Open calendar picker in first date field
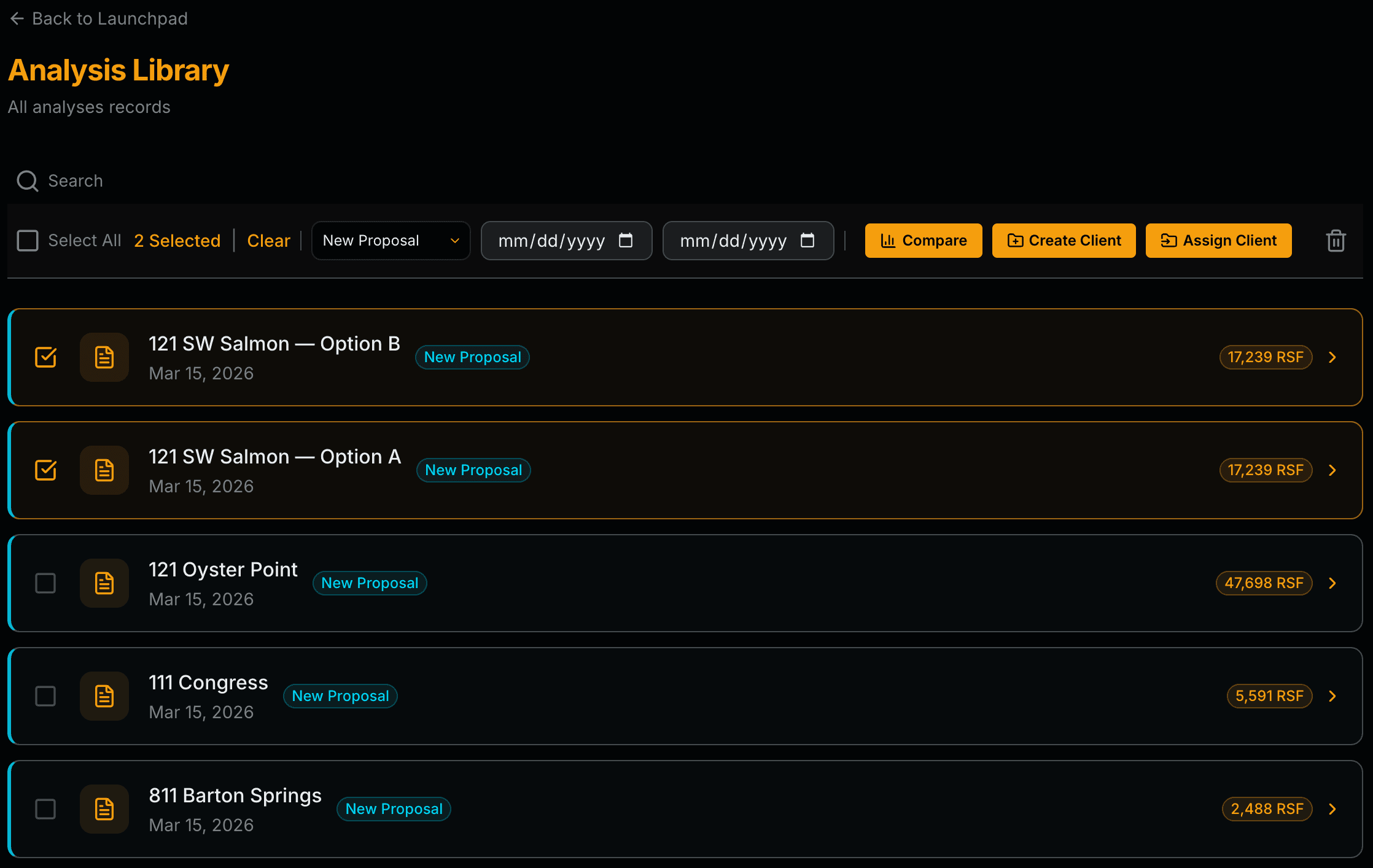 coord(626,241)
